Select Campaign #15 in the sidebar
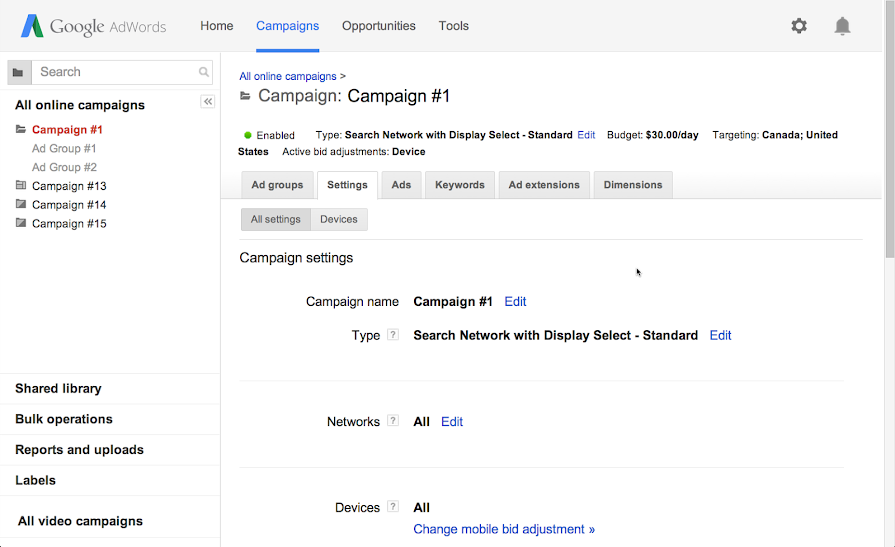Image resolution: width=895 pixels, height=547 pixels. pos(68,224)
